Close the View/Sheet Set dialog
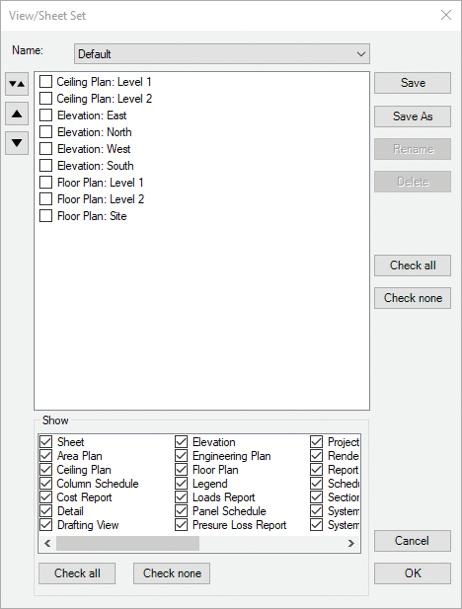 coord(446,15)
